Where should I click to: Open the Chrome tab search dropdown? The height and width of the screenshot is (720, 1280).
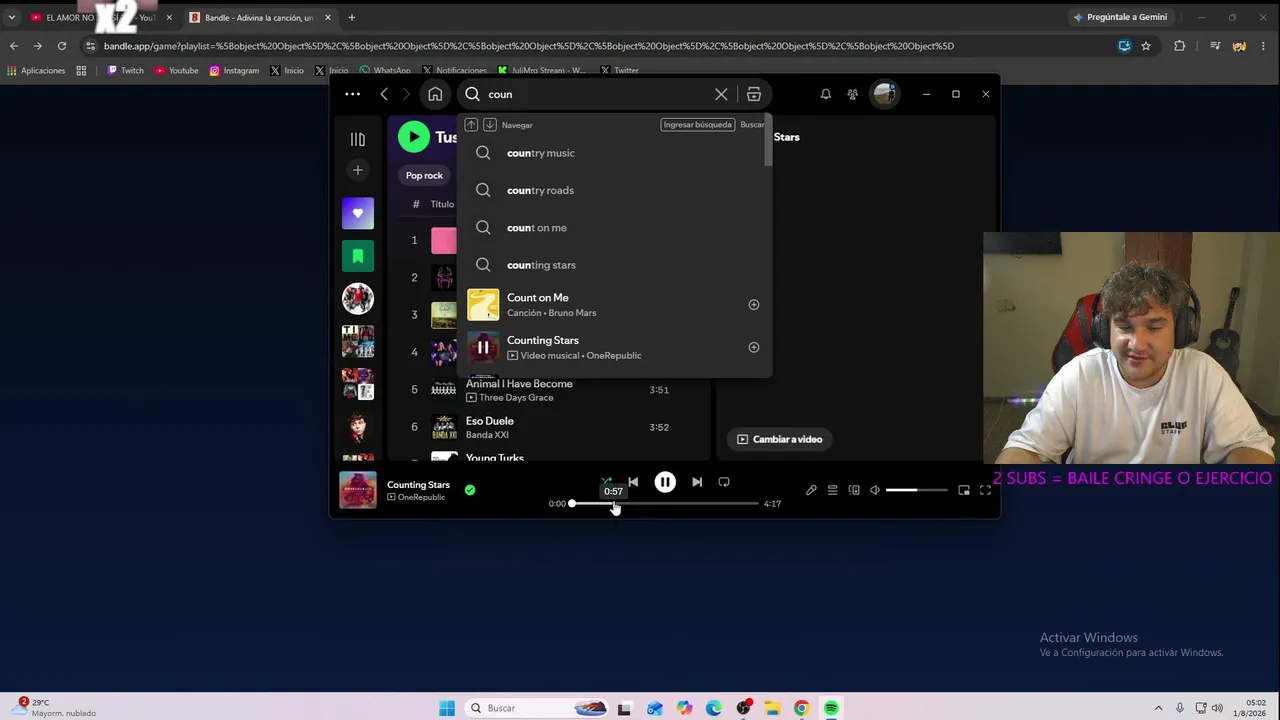pyautogui.click(x=12, y=17)
